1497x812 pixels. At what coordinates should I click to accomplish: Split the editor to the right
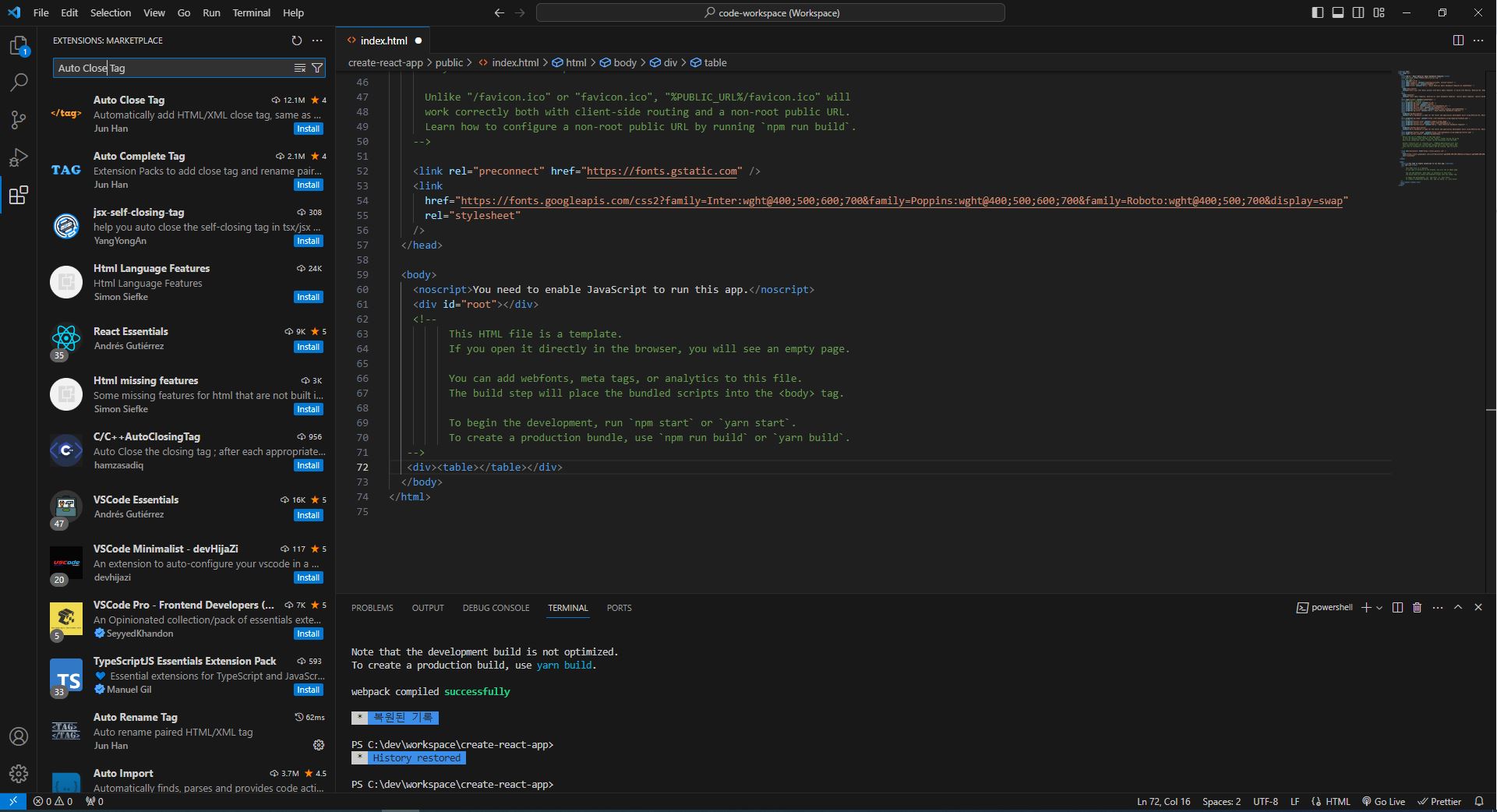point(1458,41)
